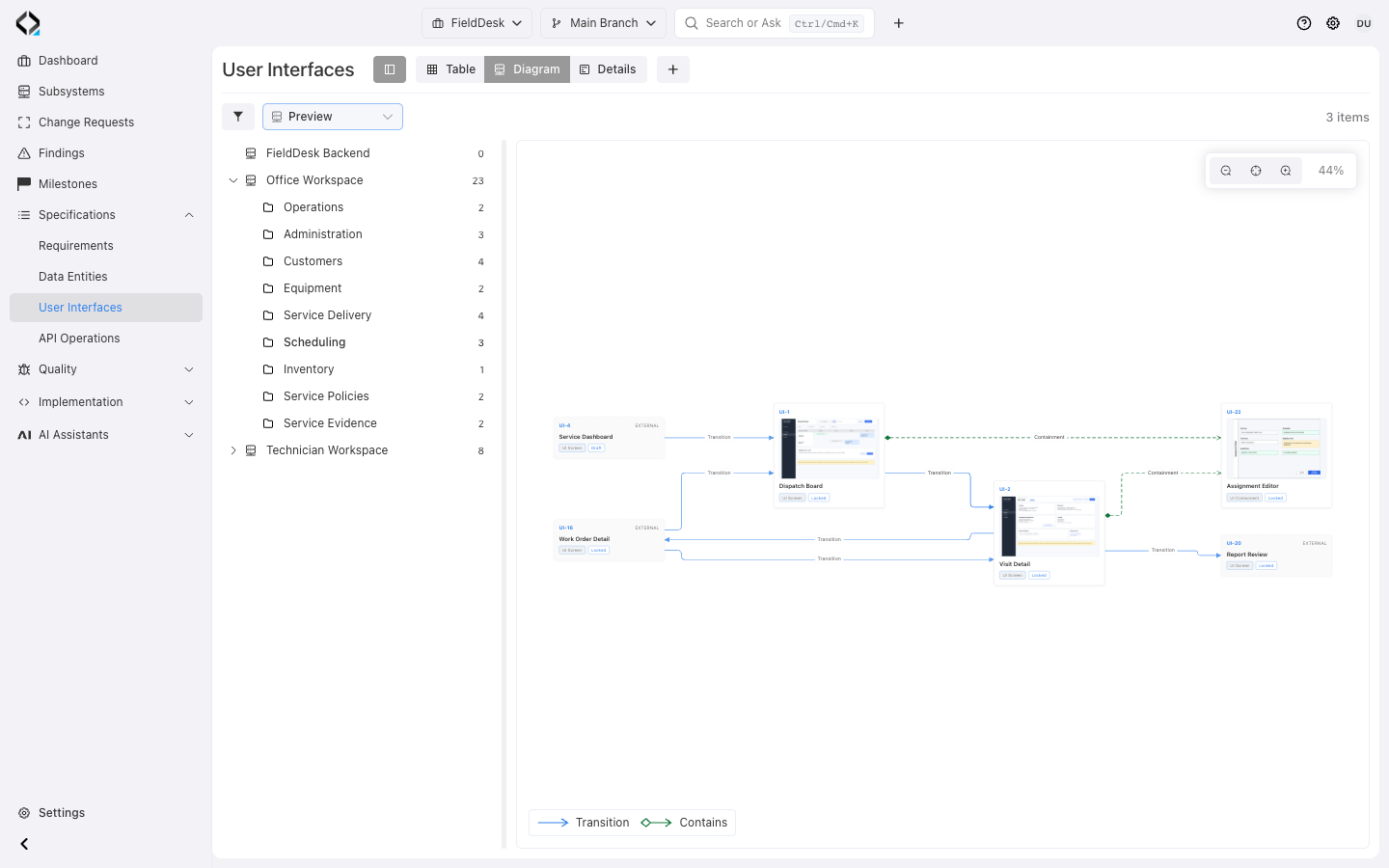Image resolution: width=1389 pixels, height=868 pixels.
Task: Select the Work Order Detail node
Action: (610, 540)
